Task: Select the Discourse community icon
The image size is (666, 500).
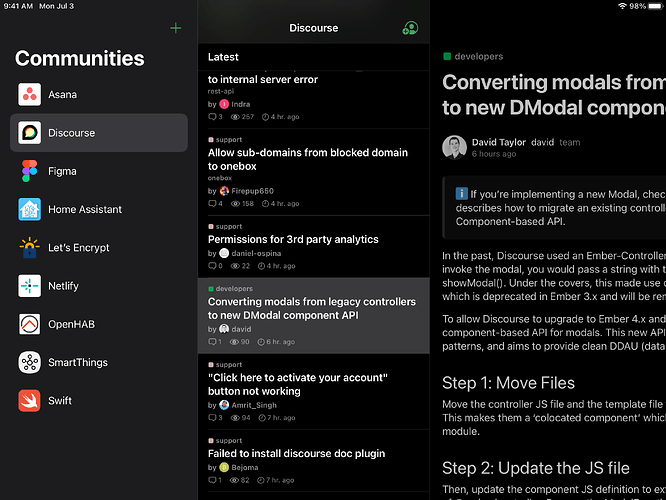Action: click(x=29, y=133)
